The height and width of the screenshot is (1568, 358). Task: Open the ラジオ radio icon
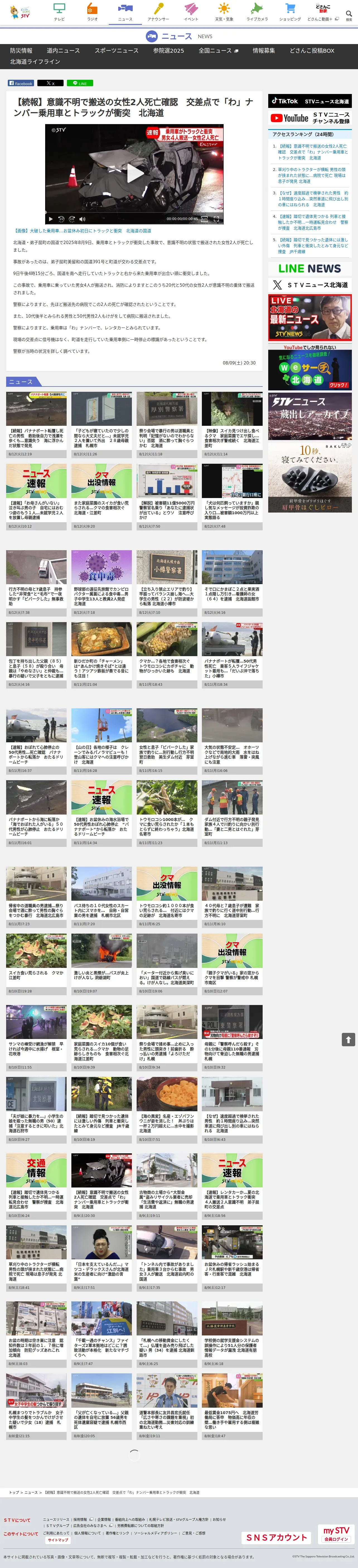coord(92,11)
